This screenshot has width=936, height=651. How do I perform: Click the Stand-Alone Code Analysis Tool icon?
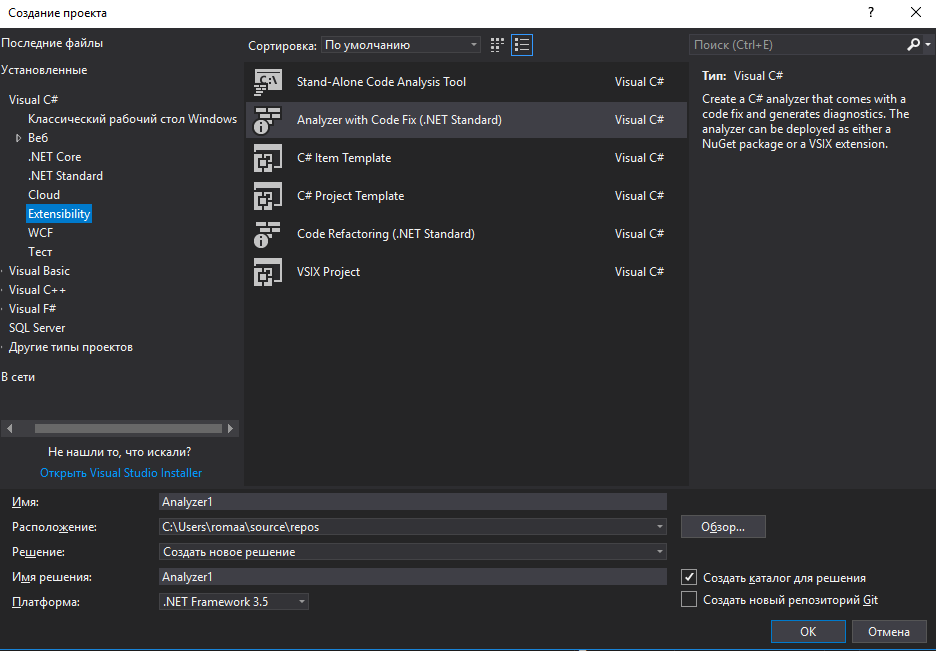267,82
